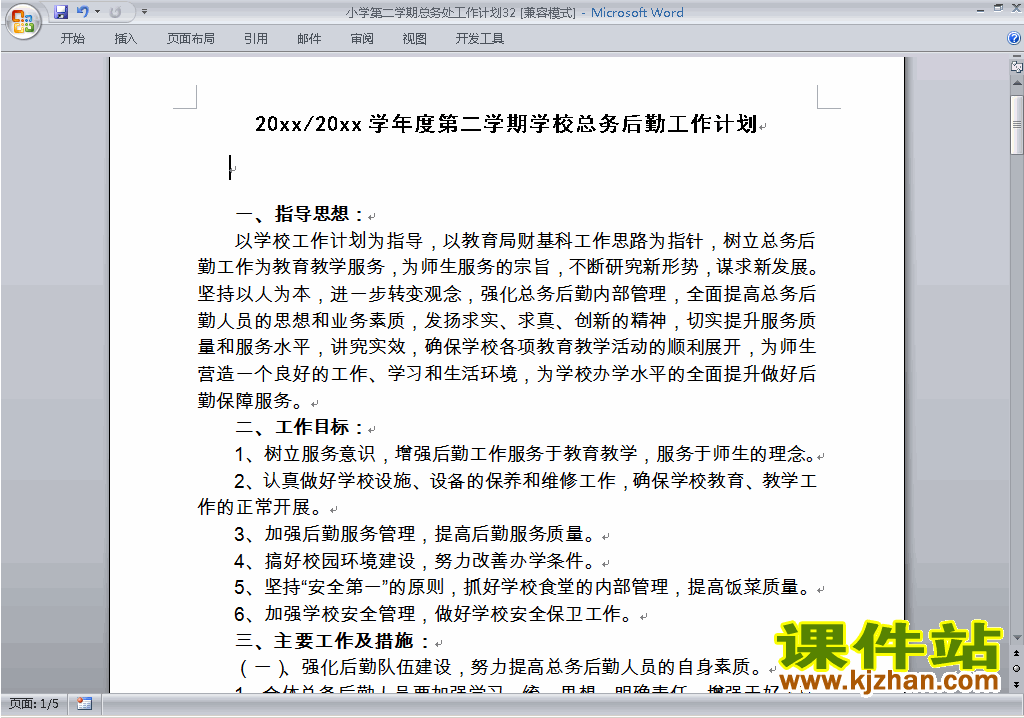Click the line starting 量和服务水平
This screenshot has height=718, width=1024.
(507, 347)
